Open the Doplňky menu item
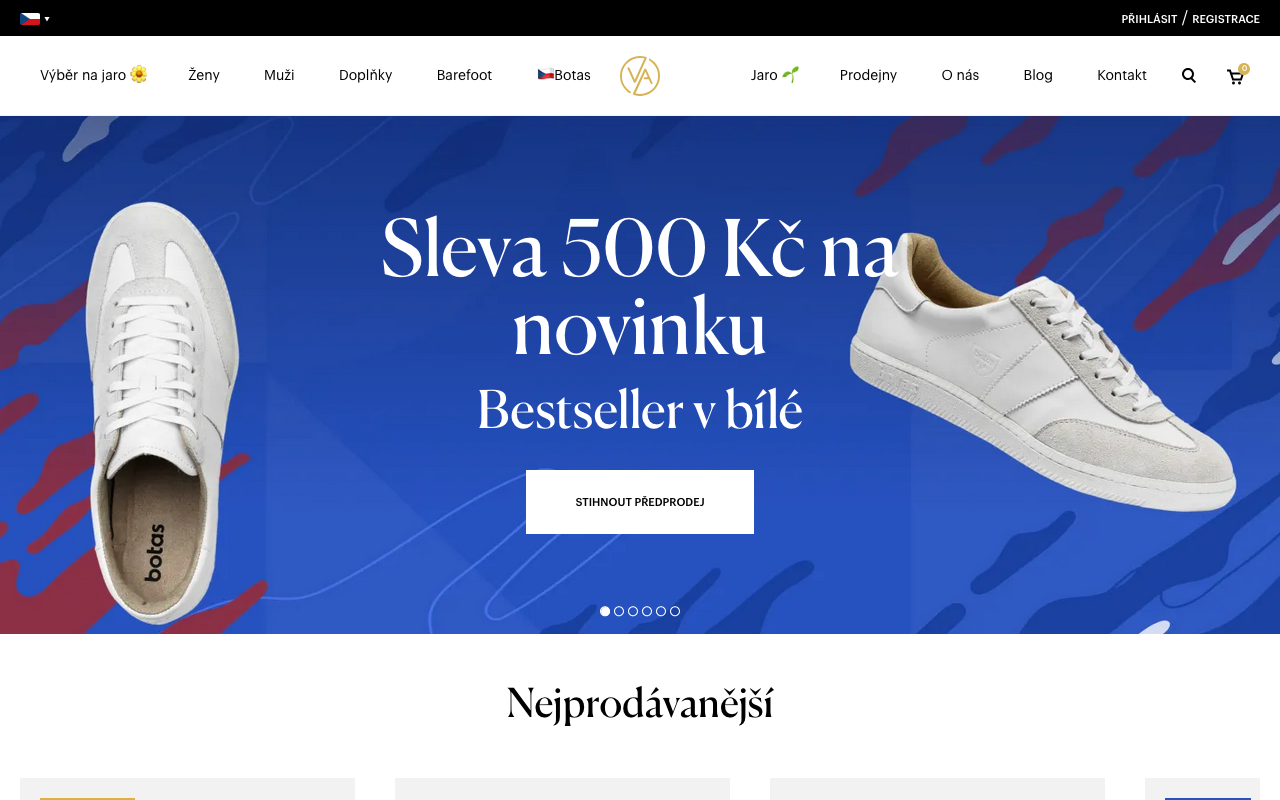This screenshot has width=1280, height=800. click(x=366, y=75)
